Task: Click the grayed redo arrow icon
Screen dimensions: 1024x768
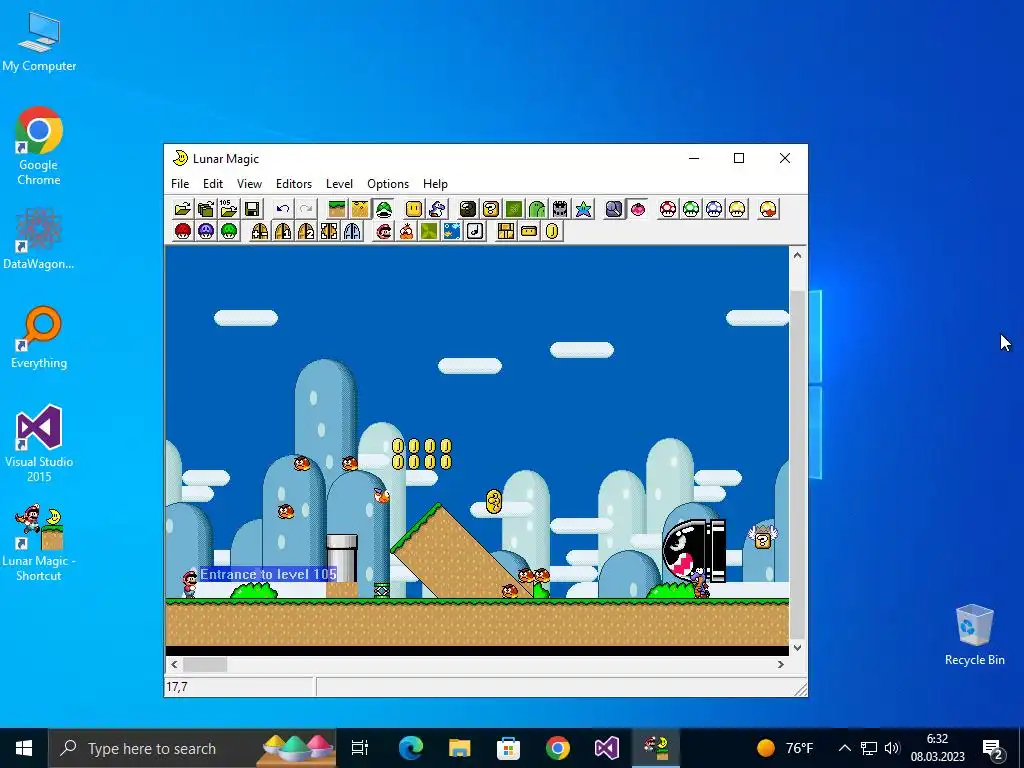Action: 306,209
